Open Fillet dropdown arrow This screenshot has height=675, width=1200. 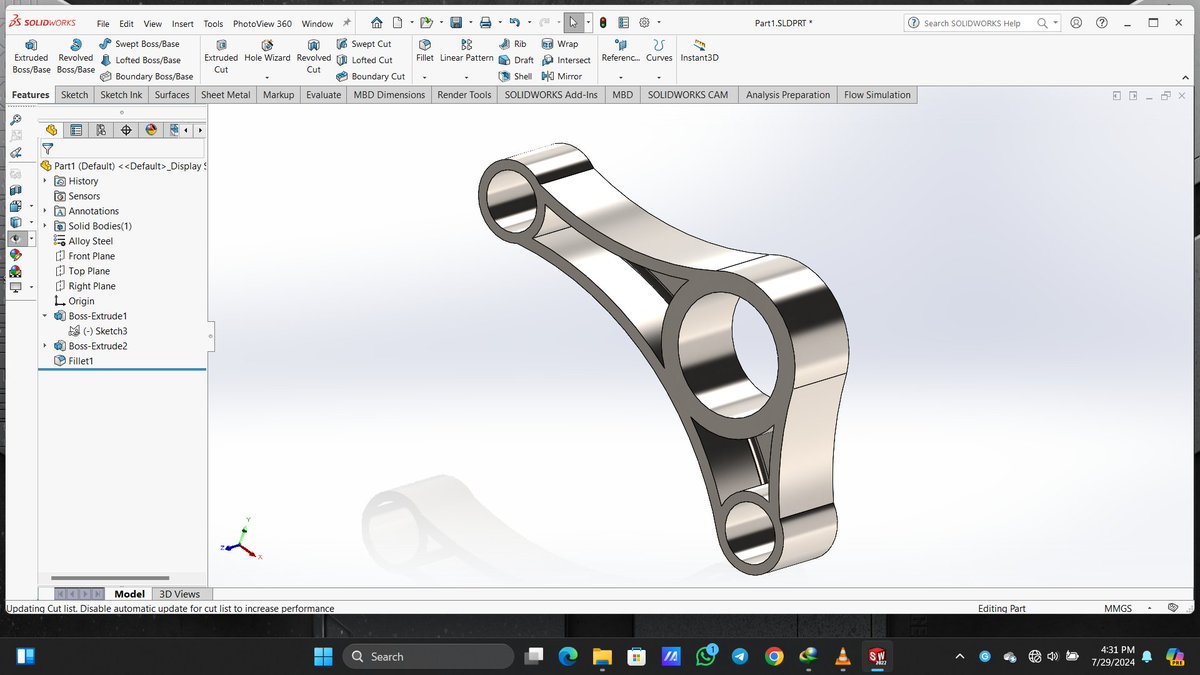pyautogui.click(x=425, y=77)
